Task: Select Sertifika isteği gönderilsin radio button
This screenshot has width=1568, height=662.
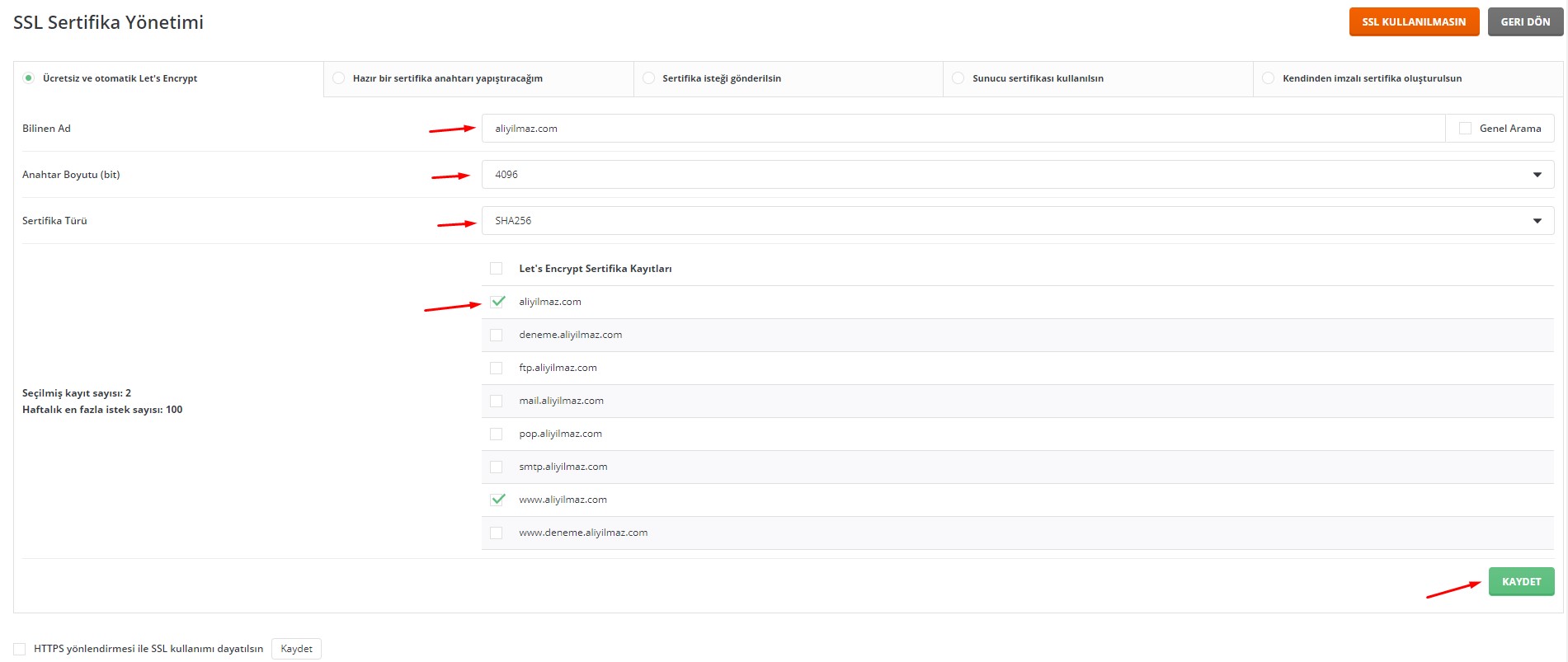Action: click(648, 78)
